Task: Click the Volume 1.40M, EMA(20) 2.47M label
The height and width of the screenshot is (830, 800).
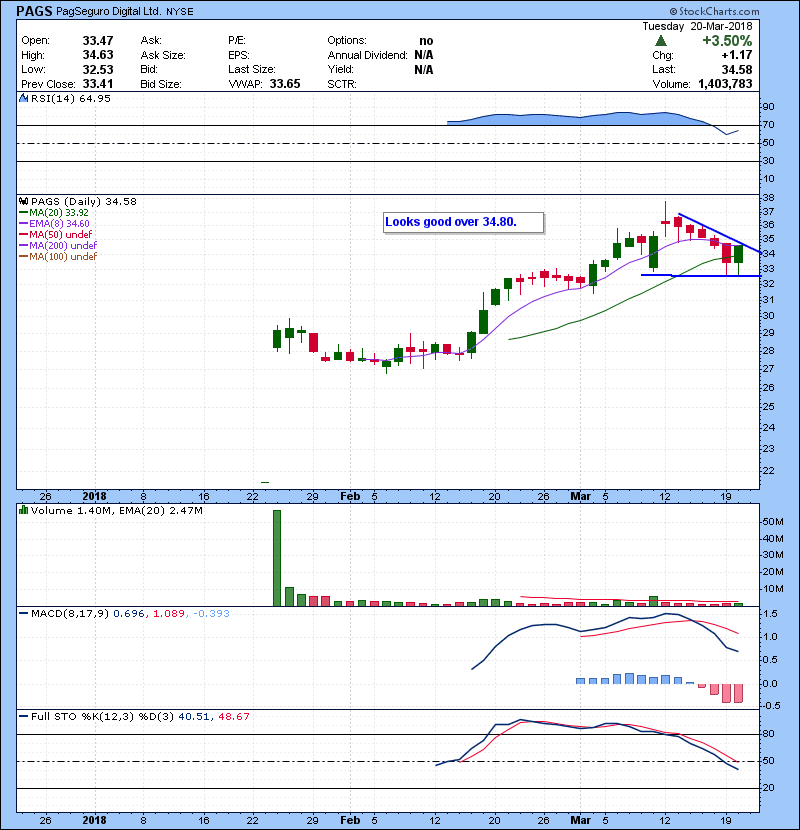Action: point(116,511)
